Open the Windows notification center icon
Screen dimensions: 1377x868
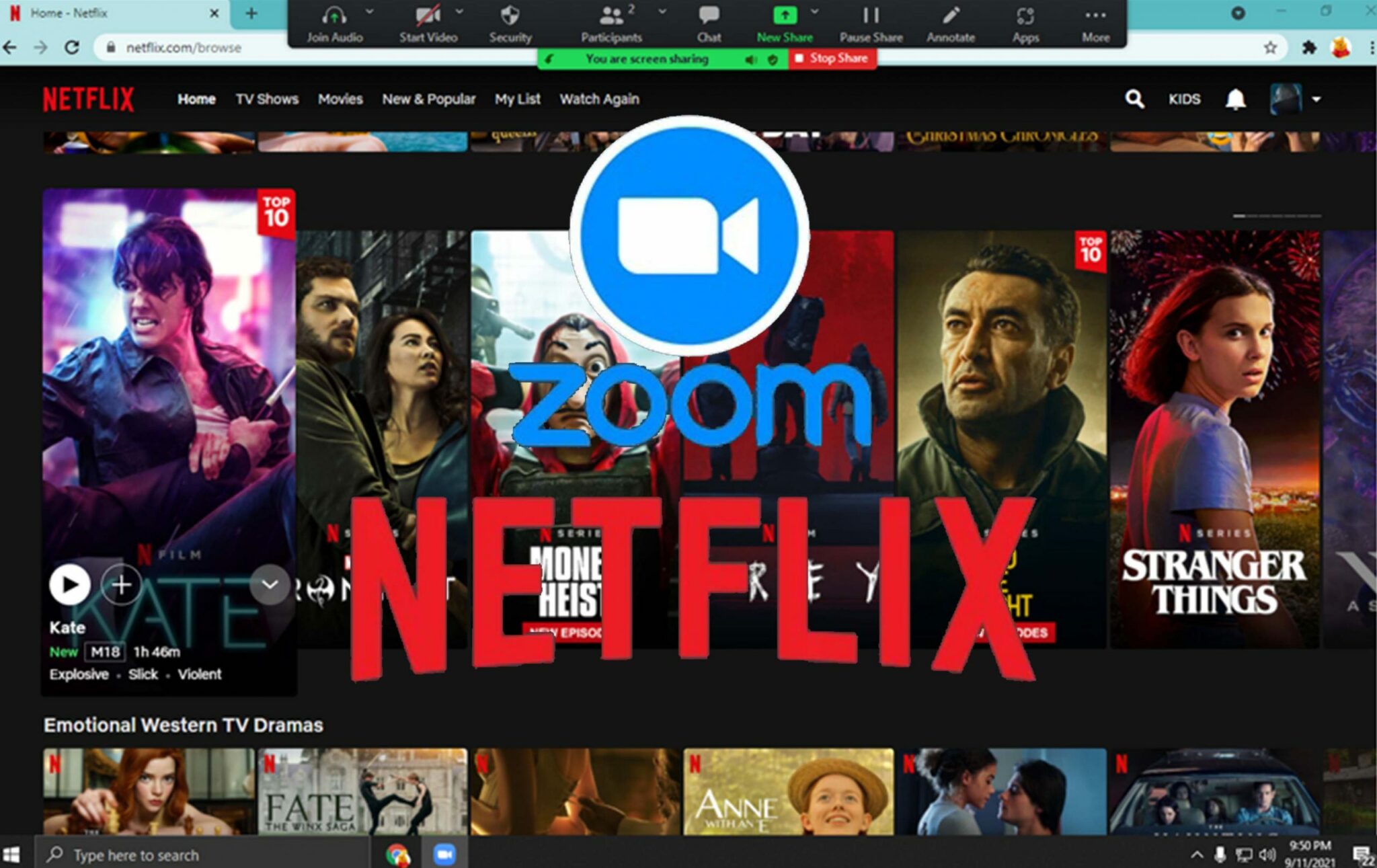1364,855
